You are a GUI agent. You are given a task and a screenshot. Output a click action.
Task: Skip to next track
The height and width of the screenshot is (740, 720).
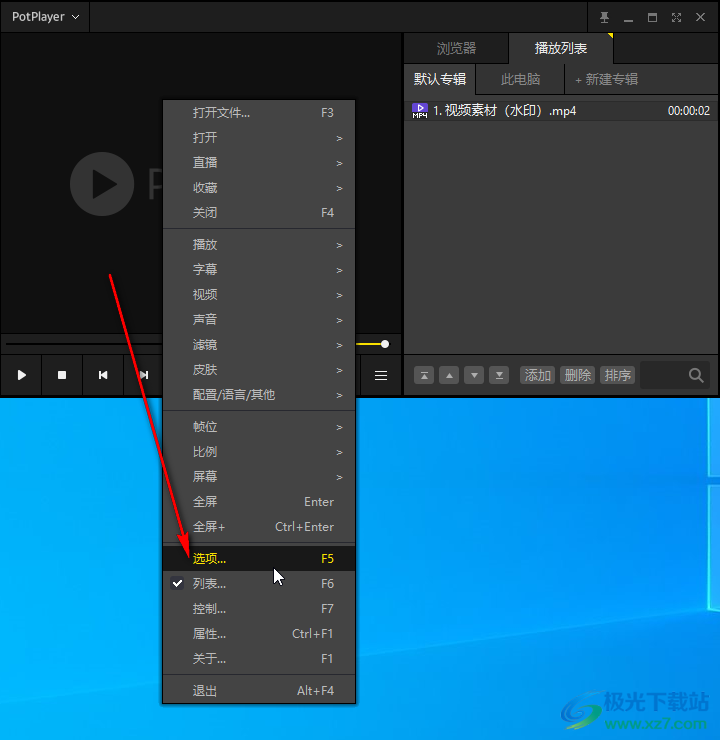click(143, 375)
